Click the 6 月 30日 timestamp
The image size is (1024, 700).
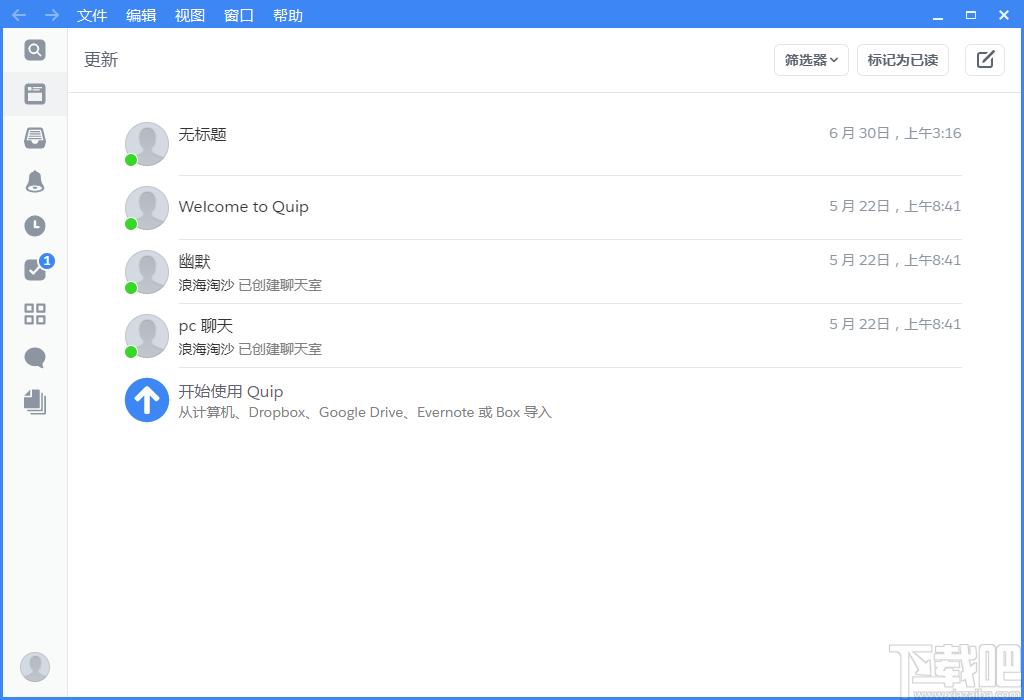895,133
